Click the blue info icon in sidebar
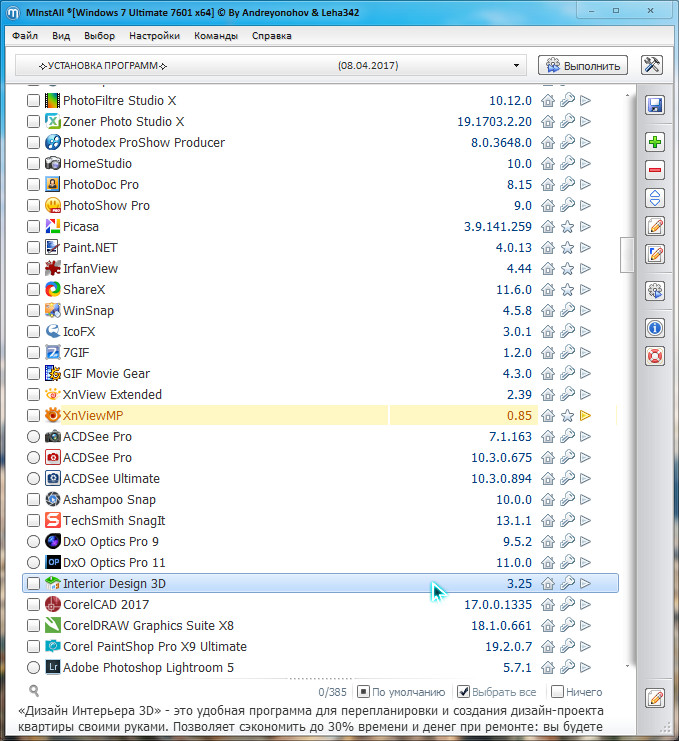679x741 pixels. [x=654, y=327]
